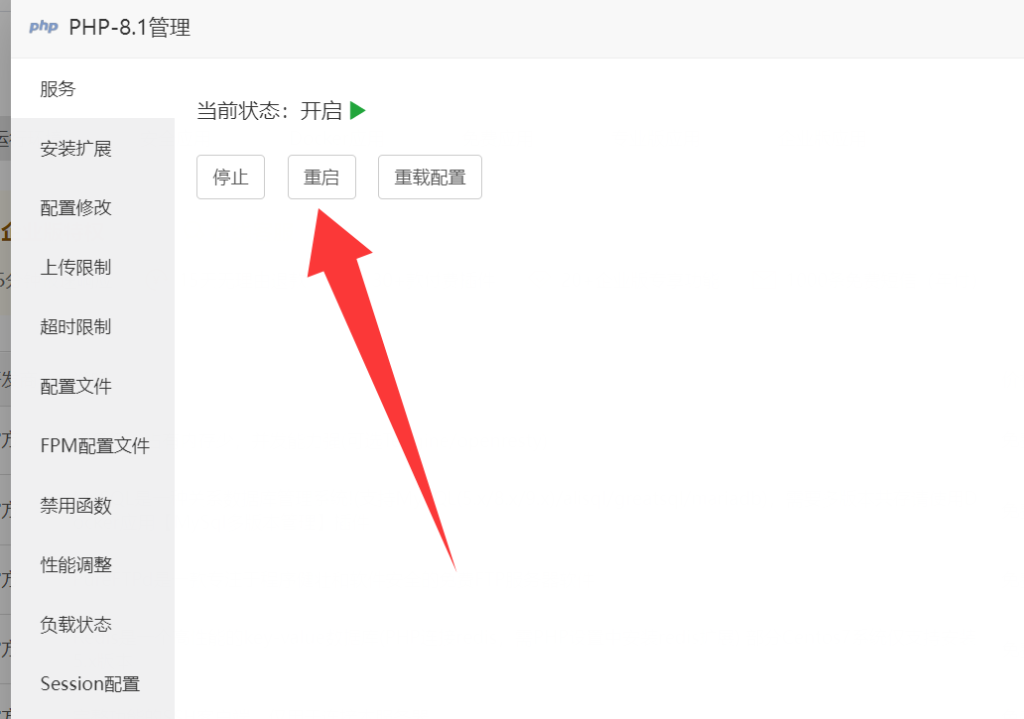Switch to 性能调整 settings
The height and width of the screenshot is (719, 1024).
[x=93, y=565]
